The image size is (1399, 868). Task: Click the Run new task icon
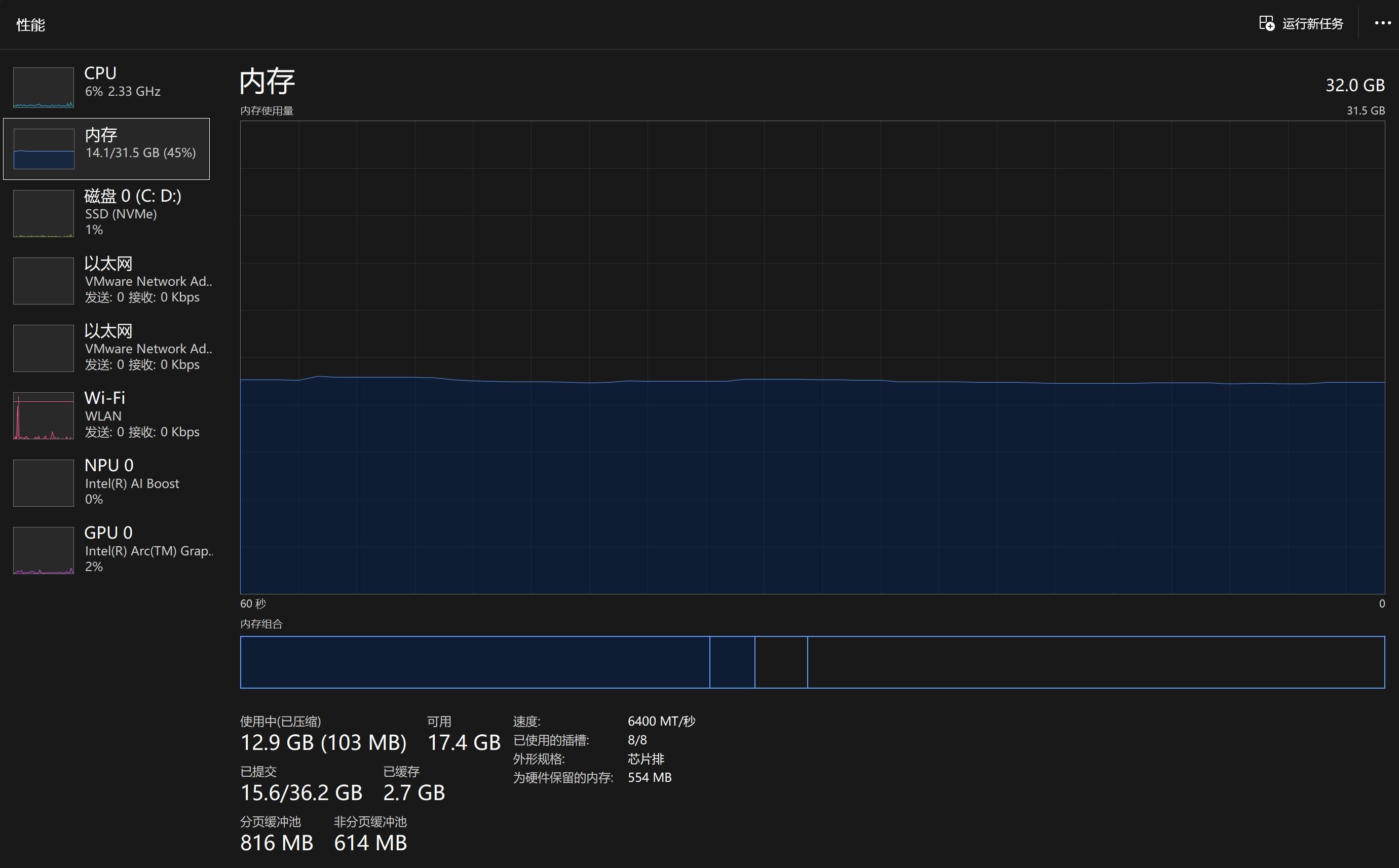point(1266,23)
